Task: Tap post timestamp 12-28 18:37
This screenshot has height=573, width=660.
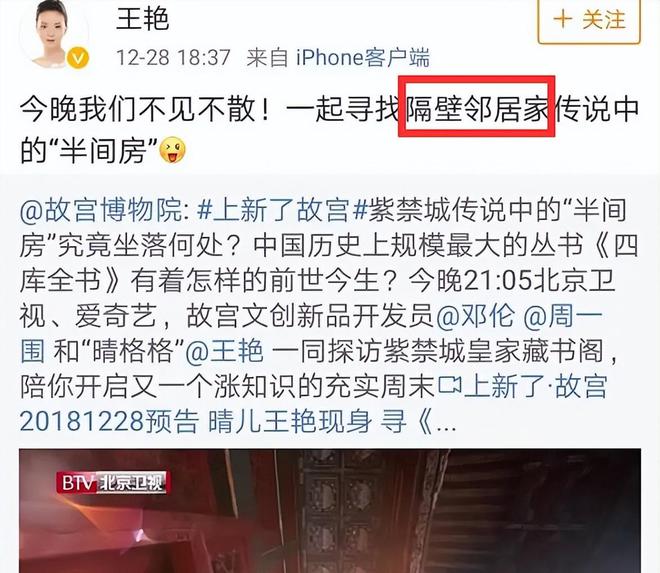Action: (x=173, y=57)
